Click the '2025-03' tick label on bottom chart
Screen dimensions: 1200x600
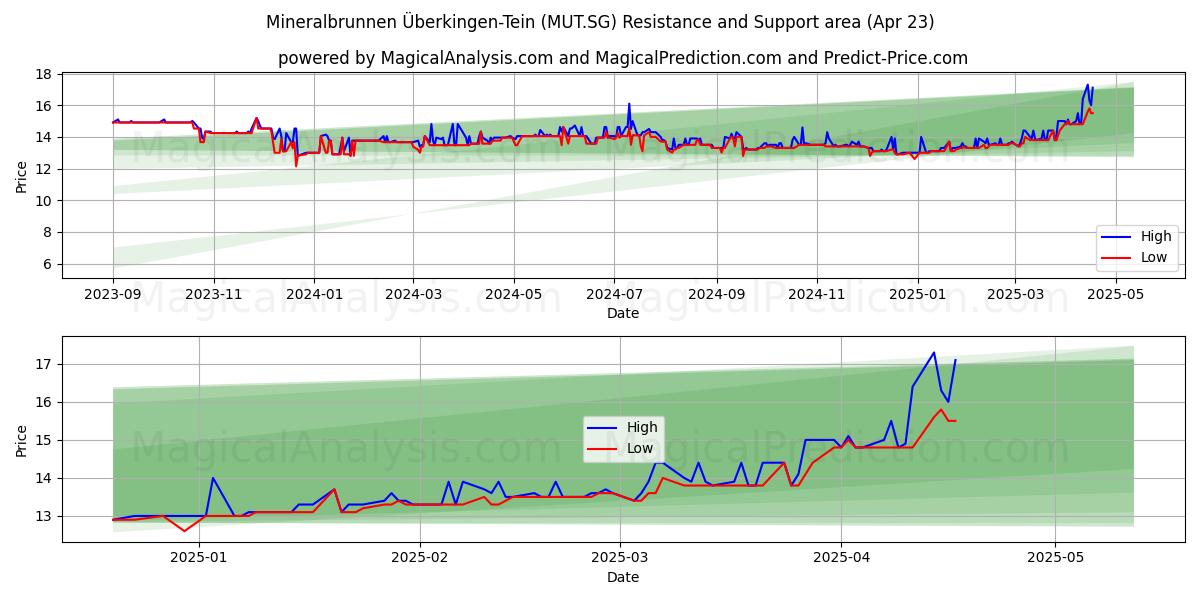620,558
